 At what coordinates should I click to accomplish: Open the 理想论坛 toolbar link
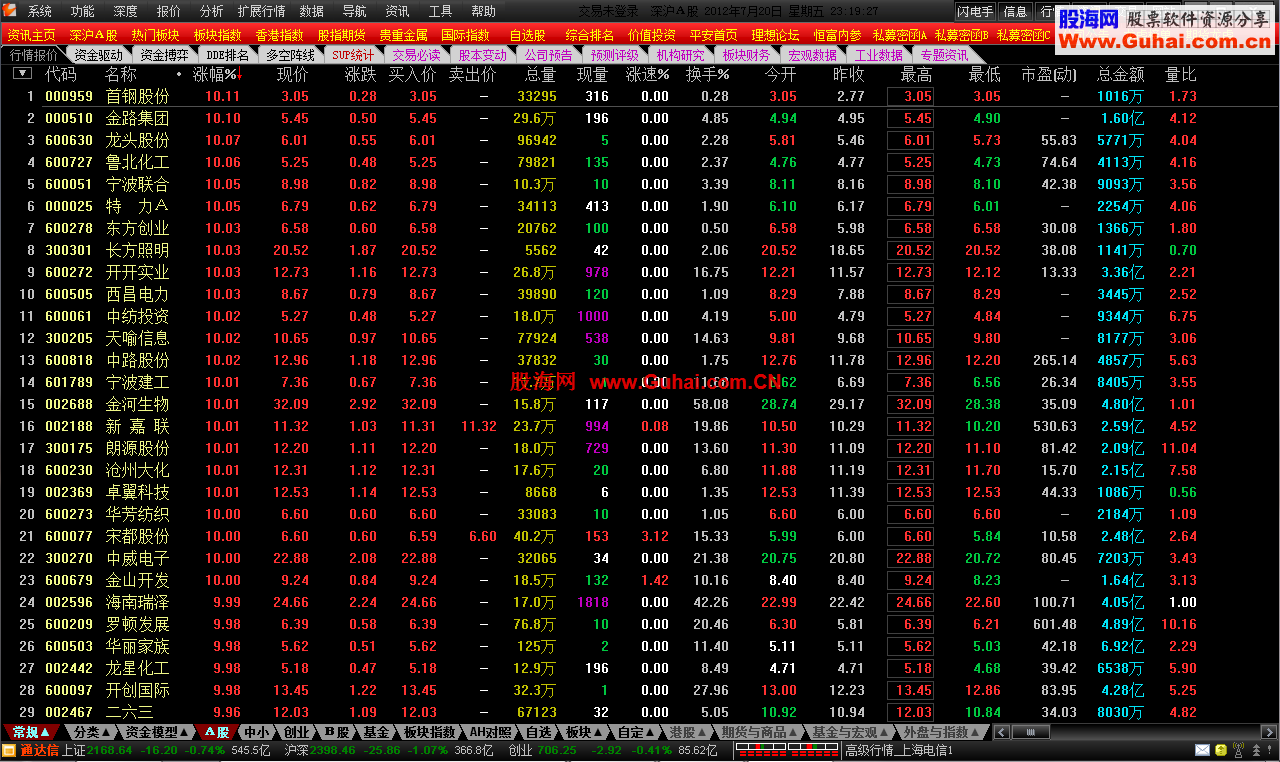(x=775, y=35)
